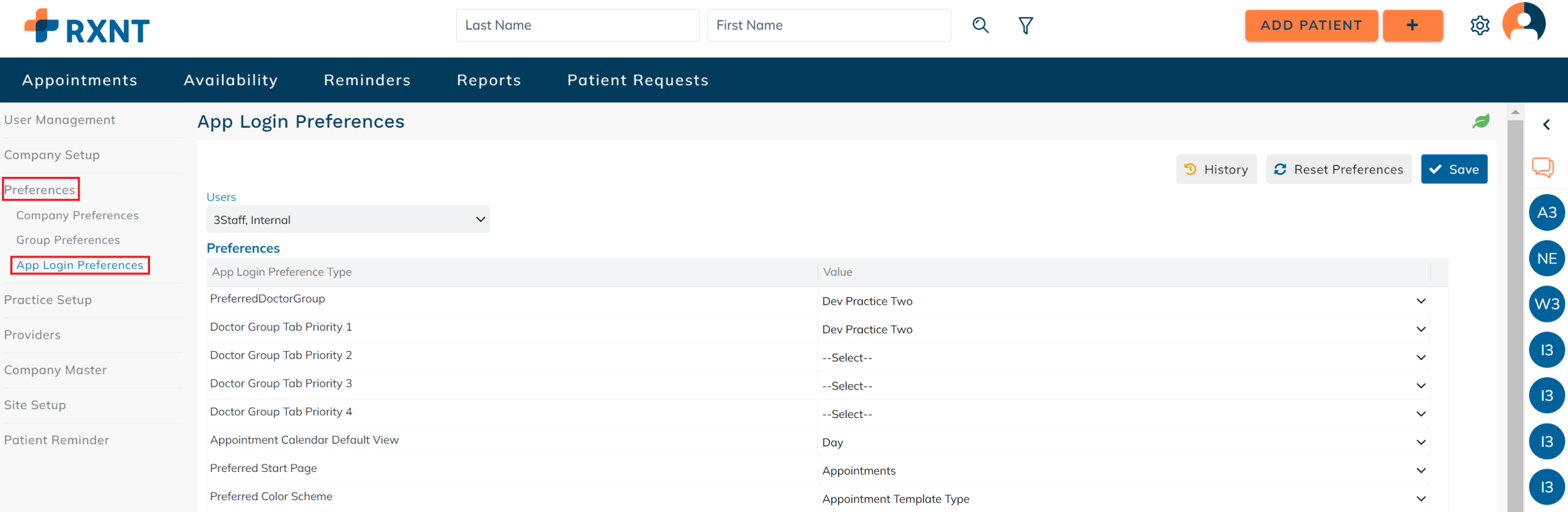Image resolution: width=1568 pixels, height=512 pixels.
Task: Select the W3 avatar badge
Action: tap(1547, 304)
